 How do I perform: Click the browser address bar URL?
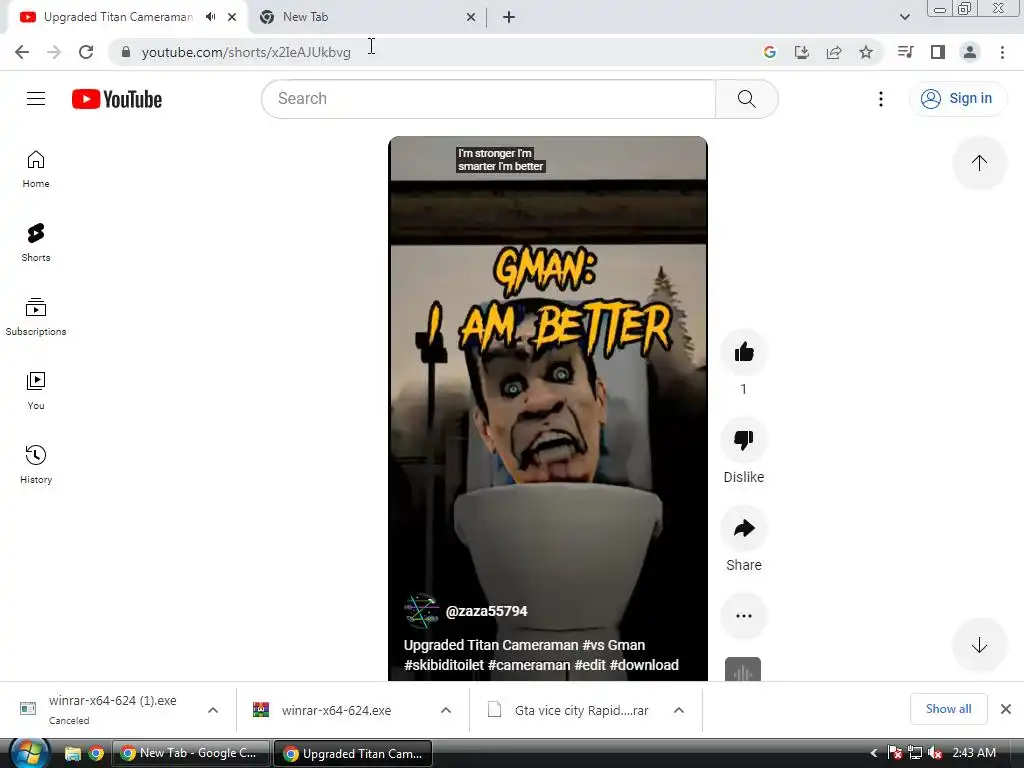click(246, 52)
